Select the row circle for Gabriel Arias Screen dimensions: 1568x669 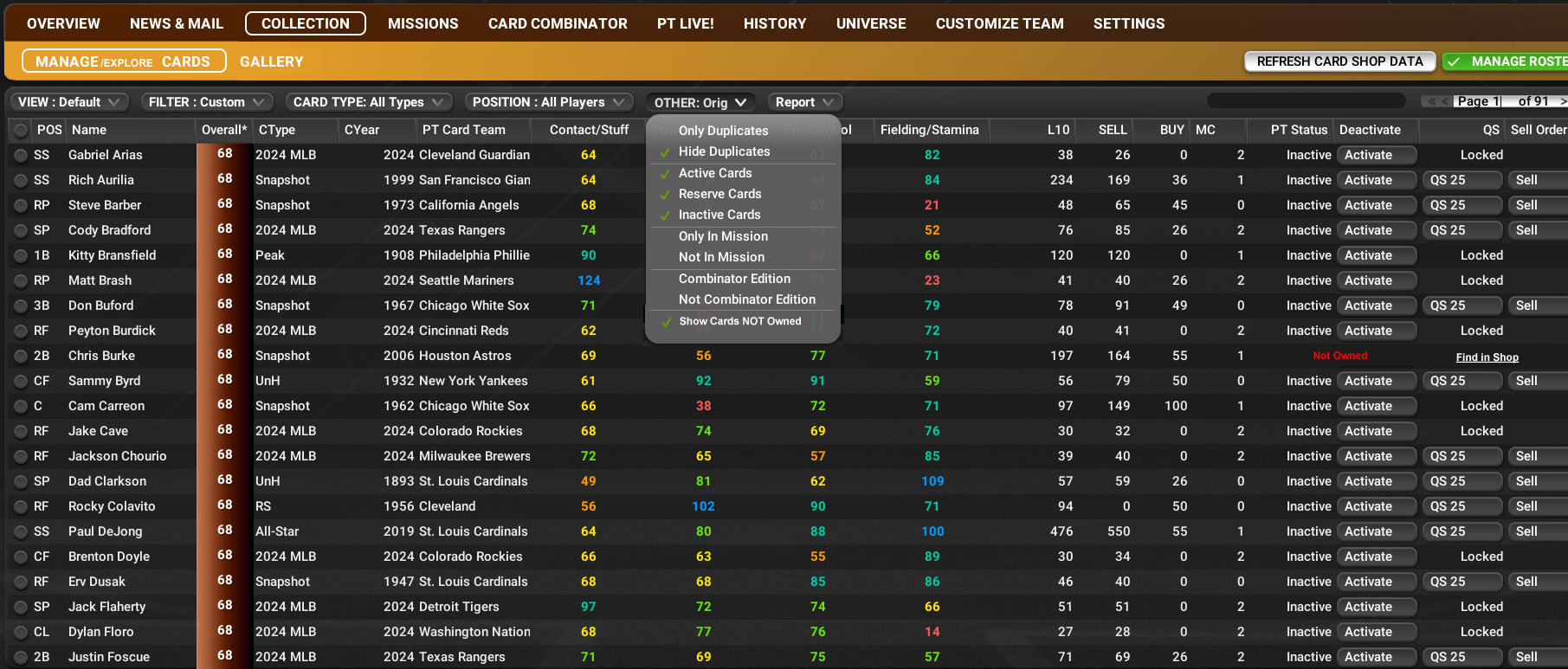pyautogui.click(x=20, y=156)
